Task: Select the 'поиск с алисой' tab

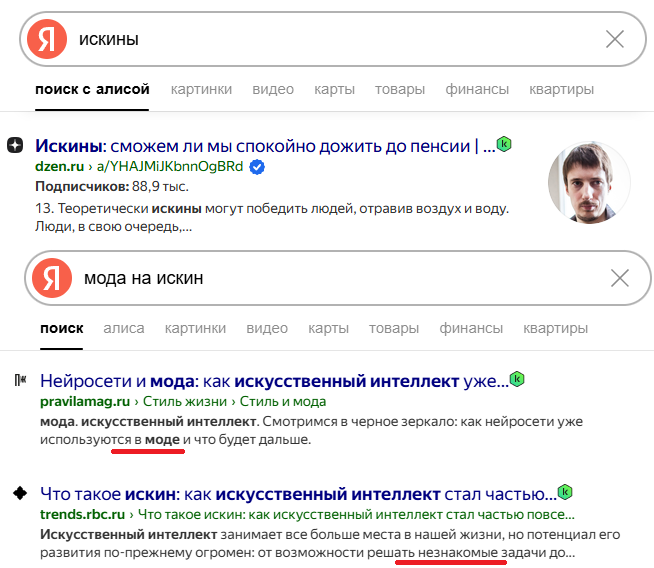Action: pyautogui.click(x=92, y=89)
